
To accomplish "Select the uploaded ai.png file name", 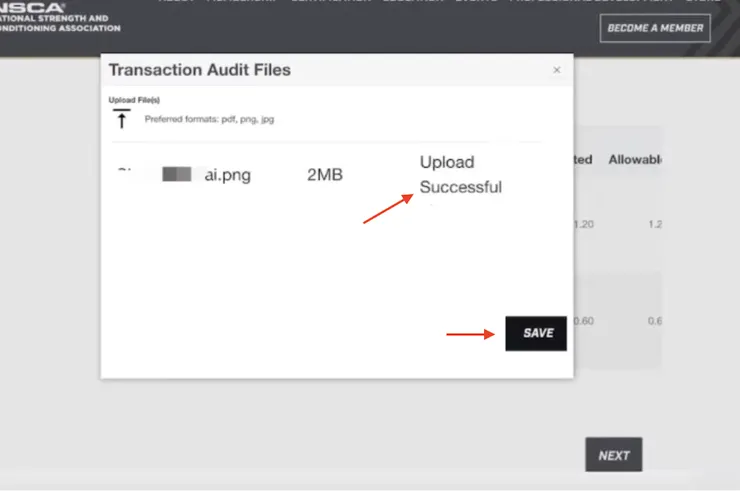I will [x=227, y=175].
